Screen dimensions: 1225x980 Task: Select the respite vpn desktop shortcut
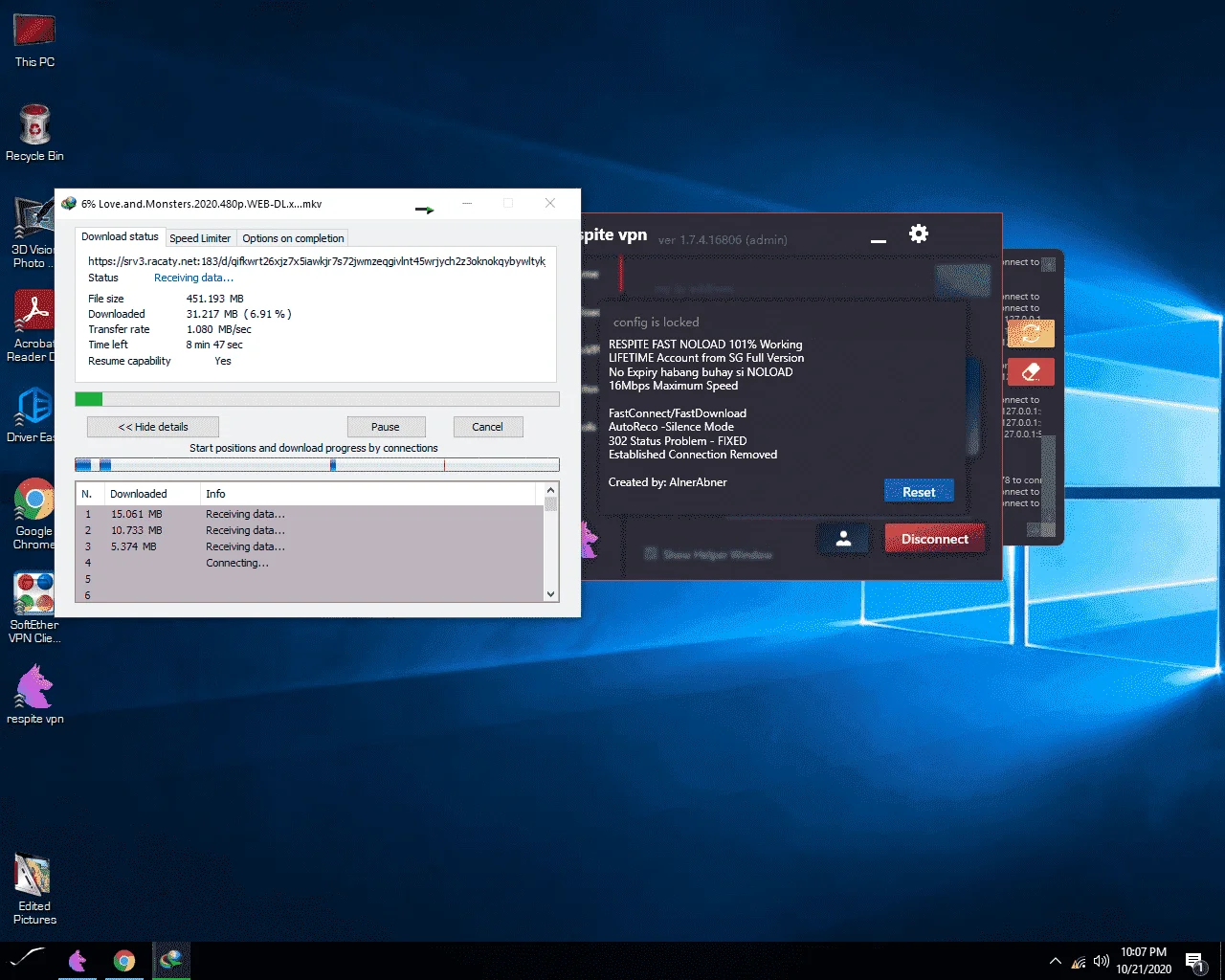(x=34, y=695)
